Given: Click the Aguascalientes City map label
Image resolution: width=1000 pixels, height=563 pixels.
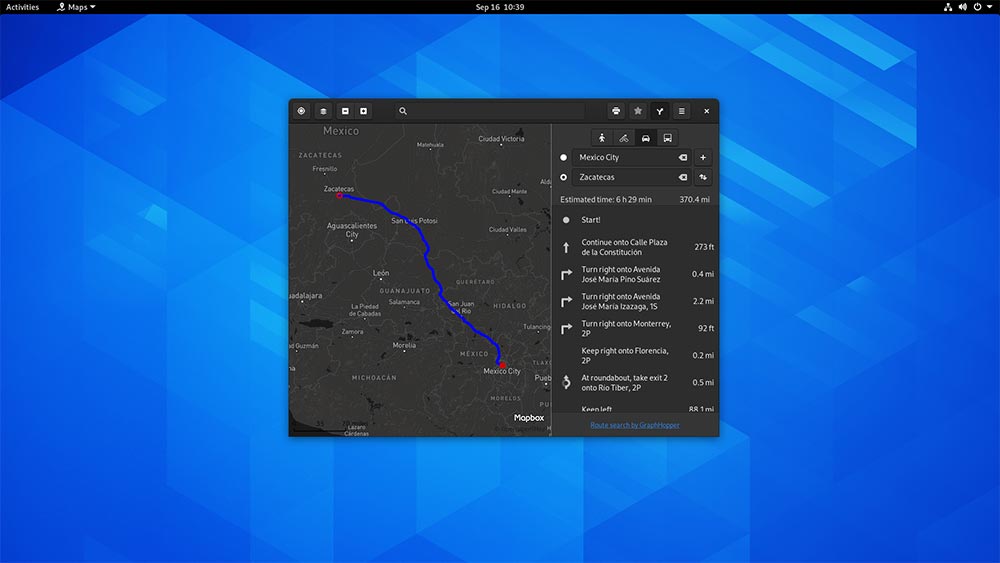Looking at the screenshot, I should click(352, 230).
